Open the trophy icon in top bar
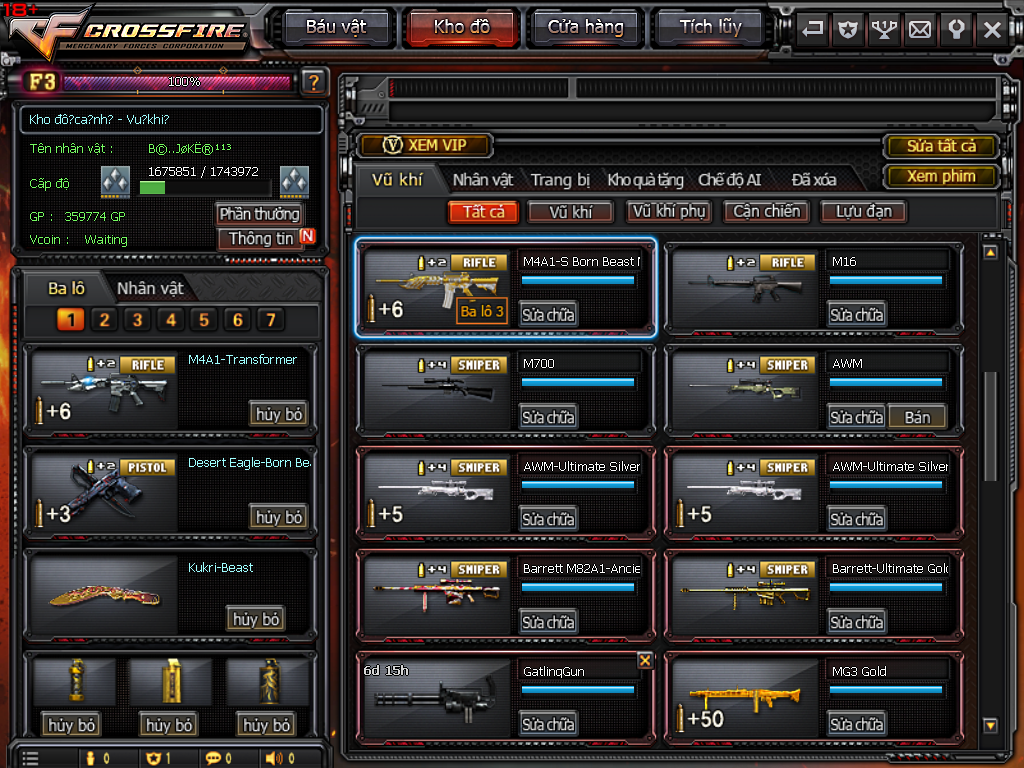The image size is (1024, 768). 884,29
